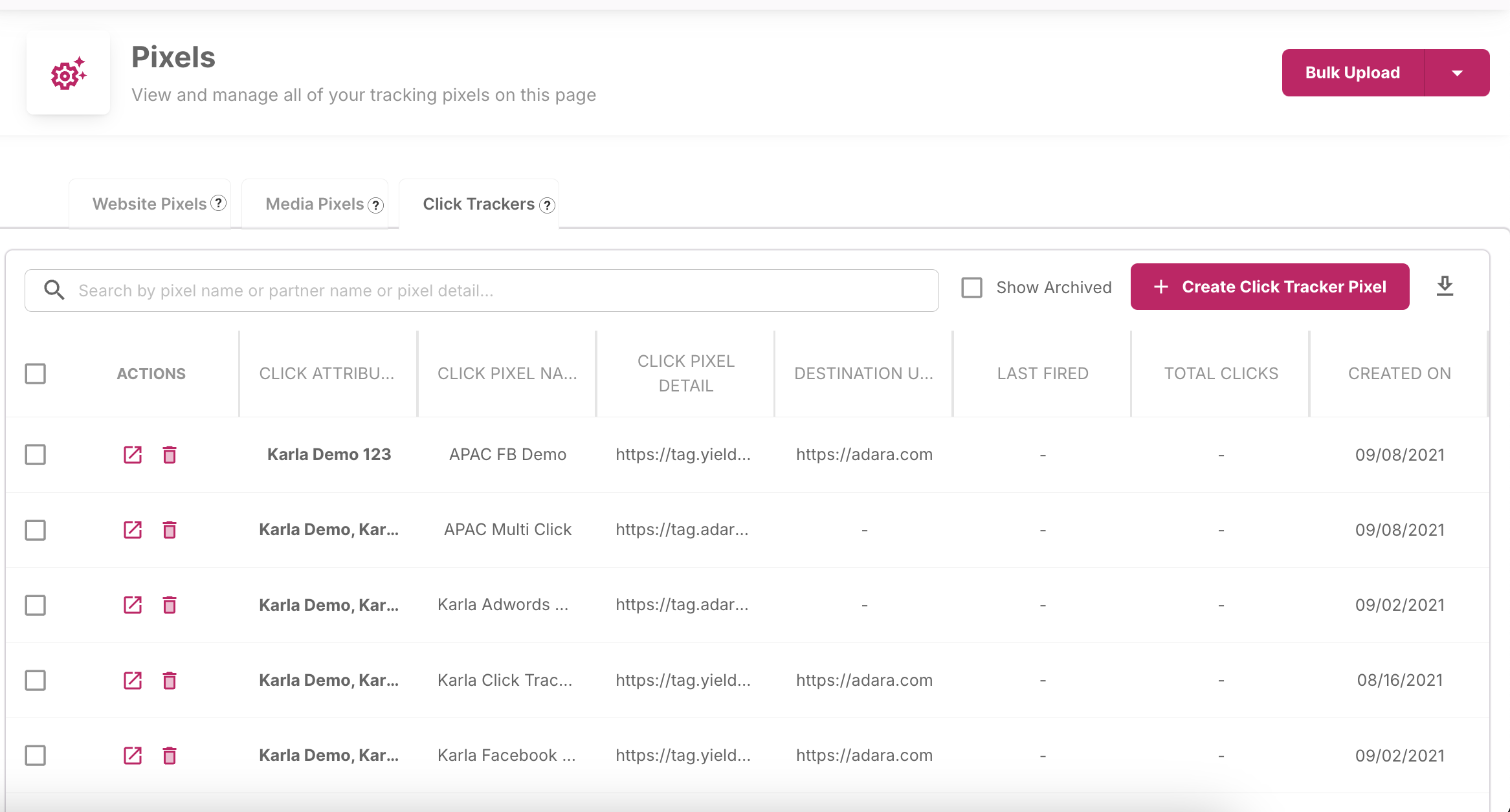Click the Karla Demo 123 attribution cell

[329, 454]
